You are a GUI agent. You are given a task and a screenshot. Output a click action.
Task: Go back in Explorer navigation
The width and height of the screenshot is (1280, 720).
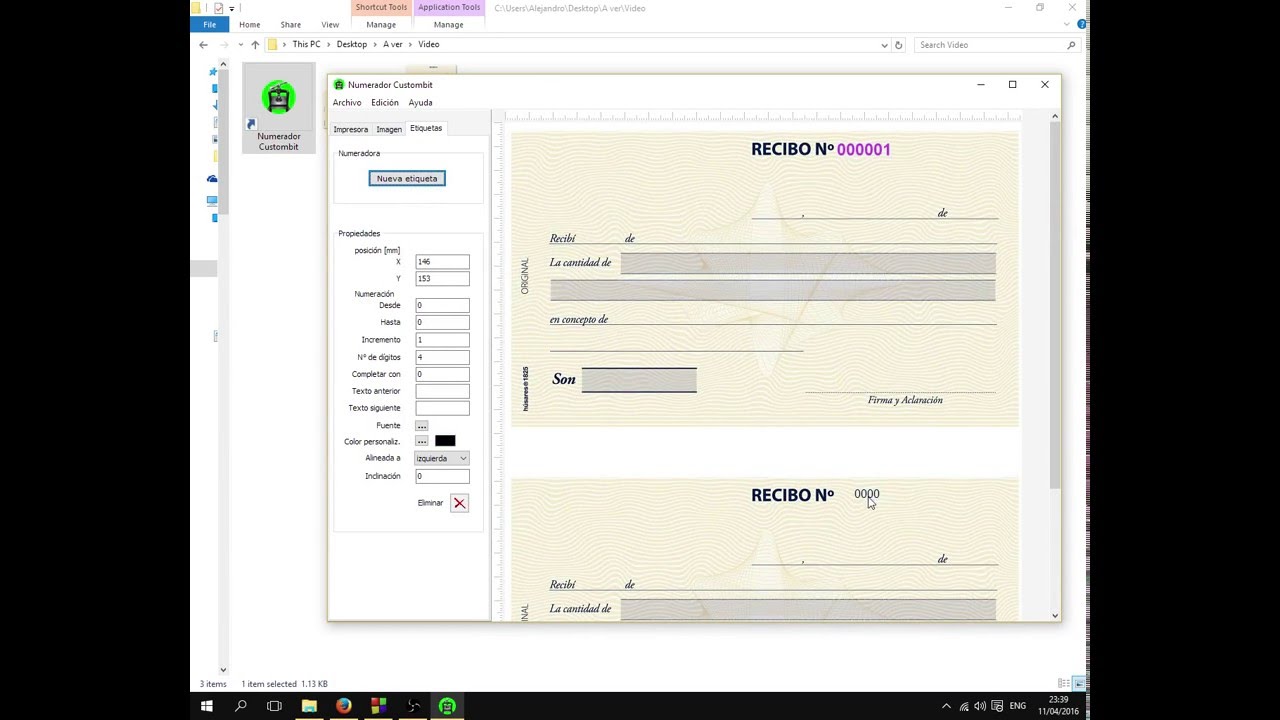tap(203, 45)
